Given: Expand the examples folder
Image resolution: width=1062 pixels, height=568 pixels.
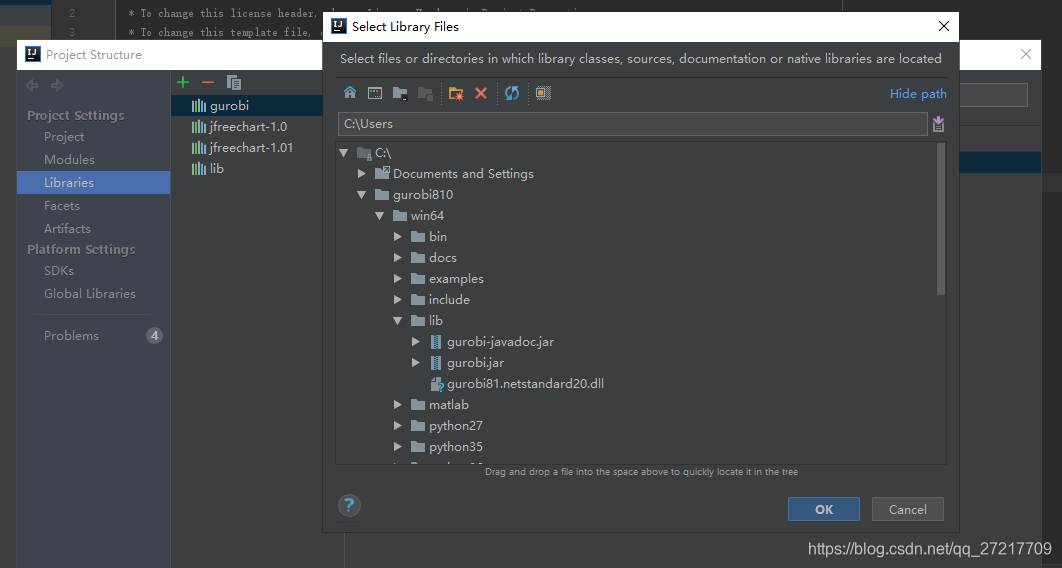Looking at the screenshot, I should (x=398, y=279).
